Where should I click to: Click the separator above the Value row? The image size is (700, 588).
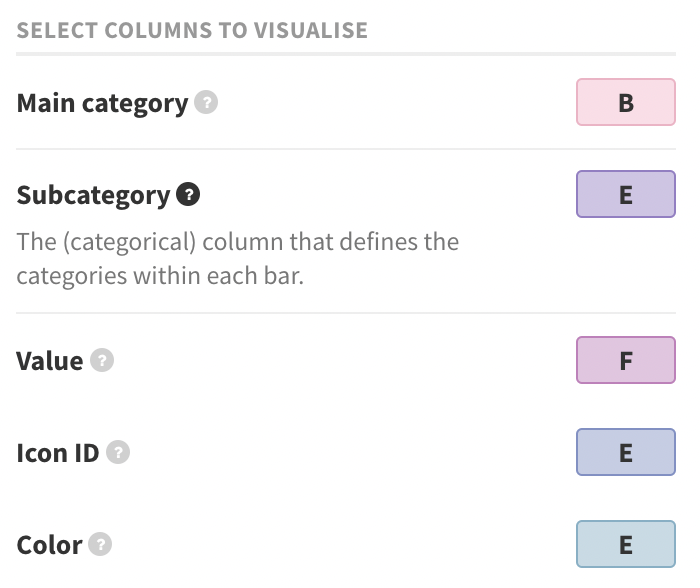point(346,313)
